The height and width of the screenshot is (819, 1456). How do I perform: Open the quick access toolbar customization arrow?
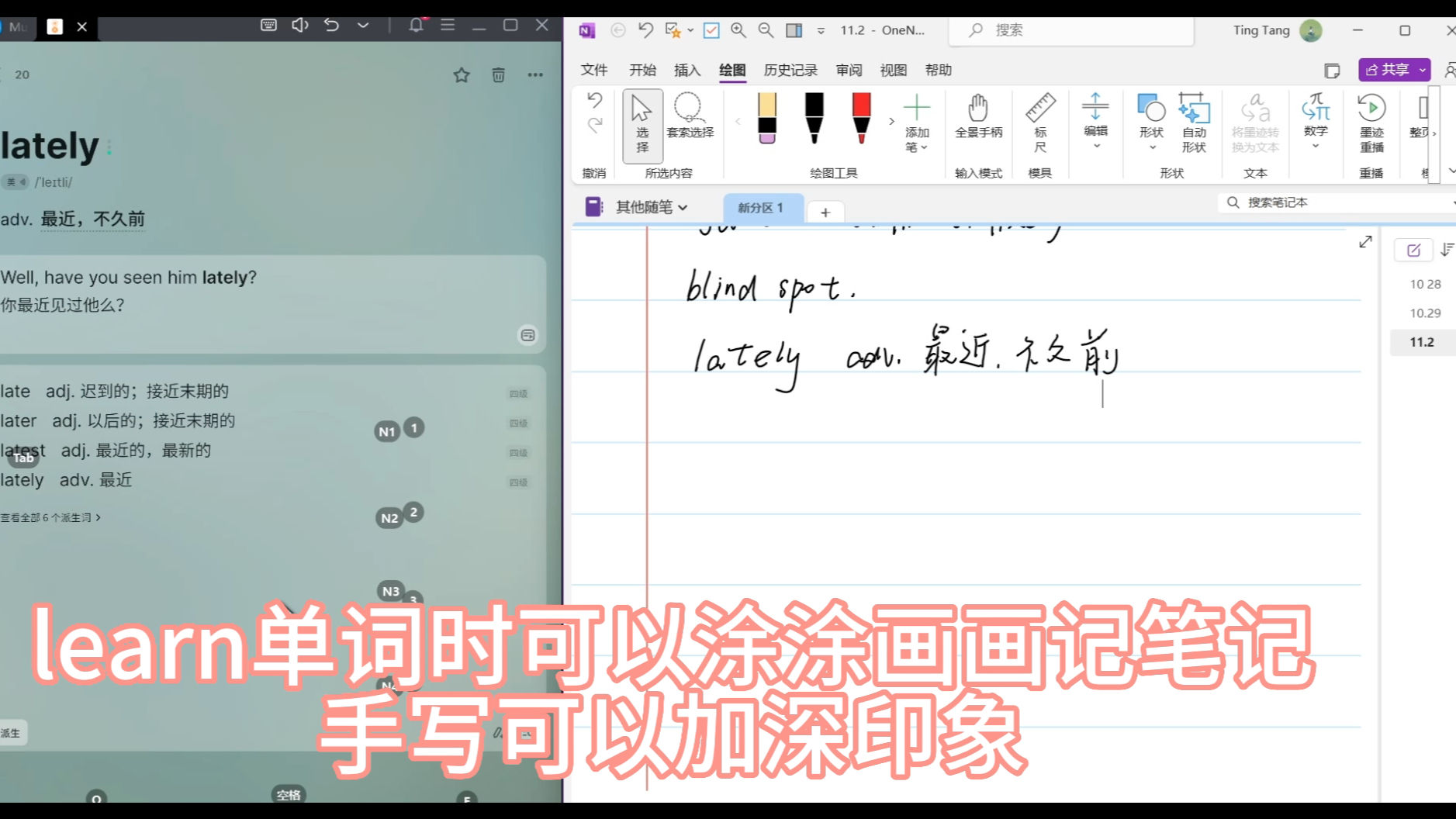point(821,30)
